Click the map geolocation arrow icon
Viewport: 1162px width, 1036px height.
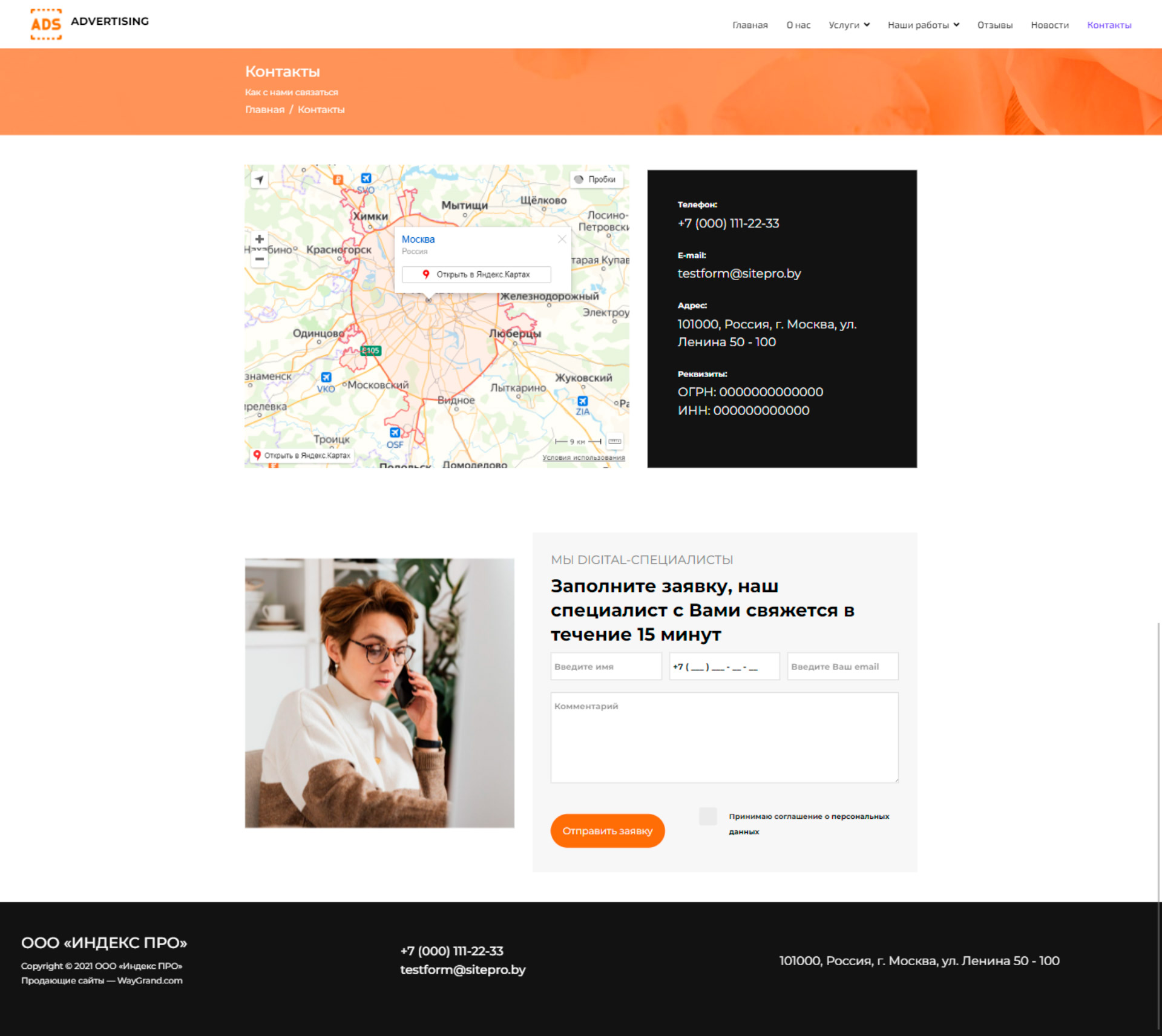point(259,180)
